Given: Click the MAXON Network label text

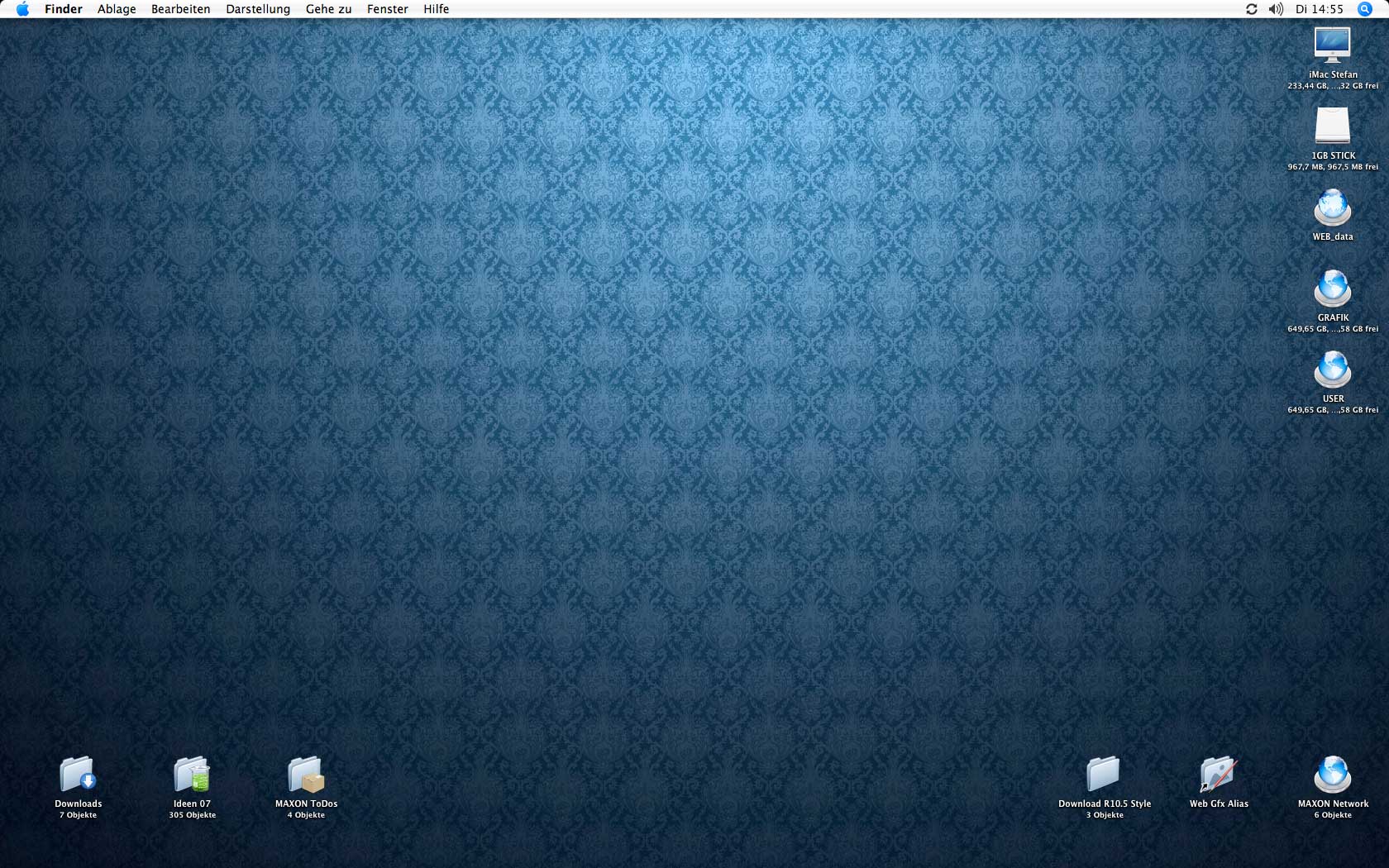Looking at the screenshot, I should click(1333, 804).
